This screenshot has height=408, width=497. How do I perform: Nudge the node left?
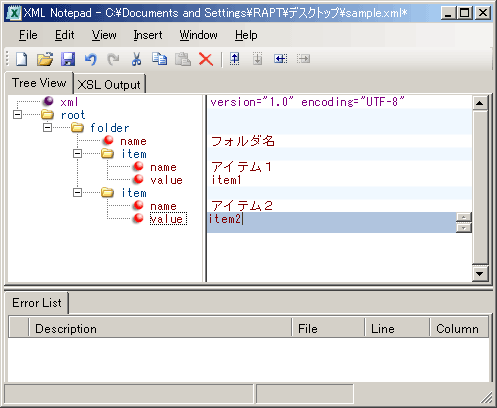(x=281, y=59)
